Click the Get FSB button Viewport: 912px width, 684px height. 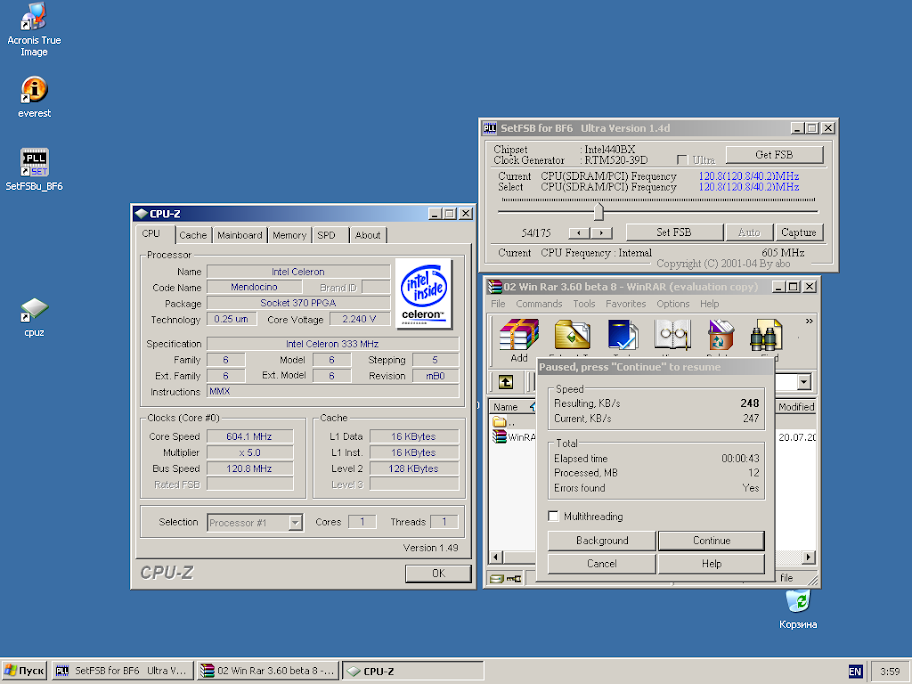(774, 155)
